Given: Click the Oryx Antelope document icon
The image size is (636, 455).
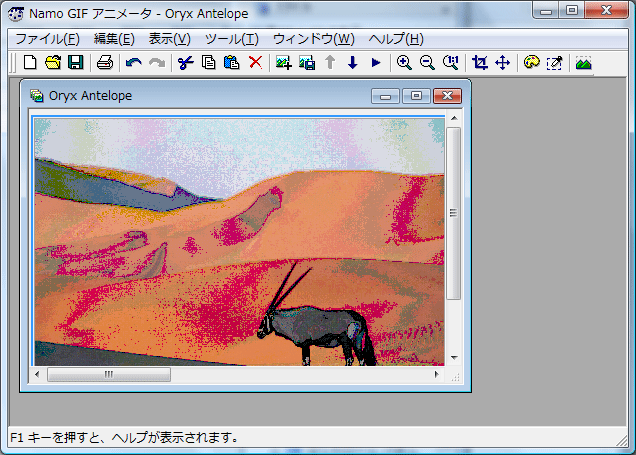Looking at the screenshot, I should [x=37, y=96].
